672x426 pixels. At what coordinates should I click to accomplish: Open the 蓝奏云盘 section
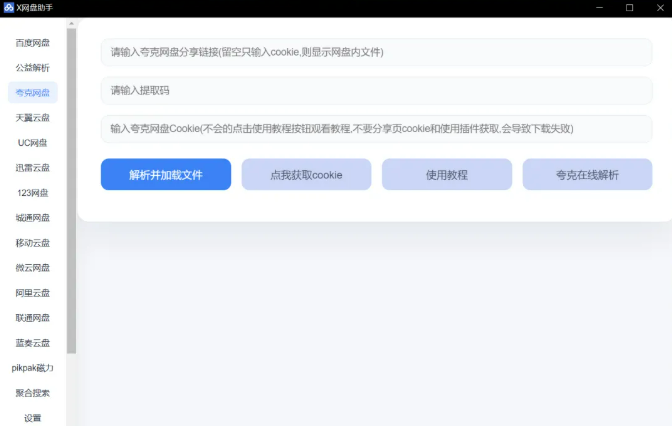point(33,343)
